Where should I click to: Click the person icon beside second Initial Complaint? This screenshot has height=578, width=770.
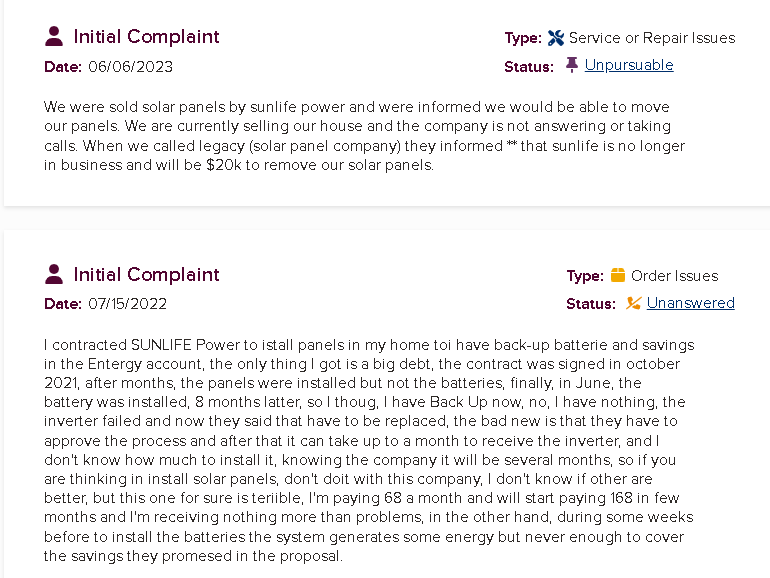tap(54, 274)
